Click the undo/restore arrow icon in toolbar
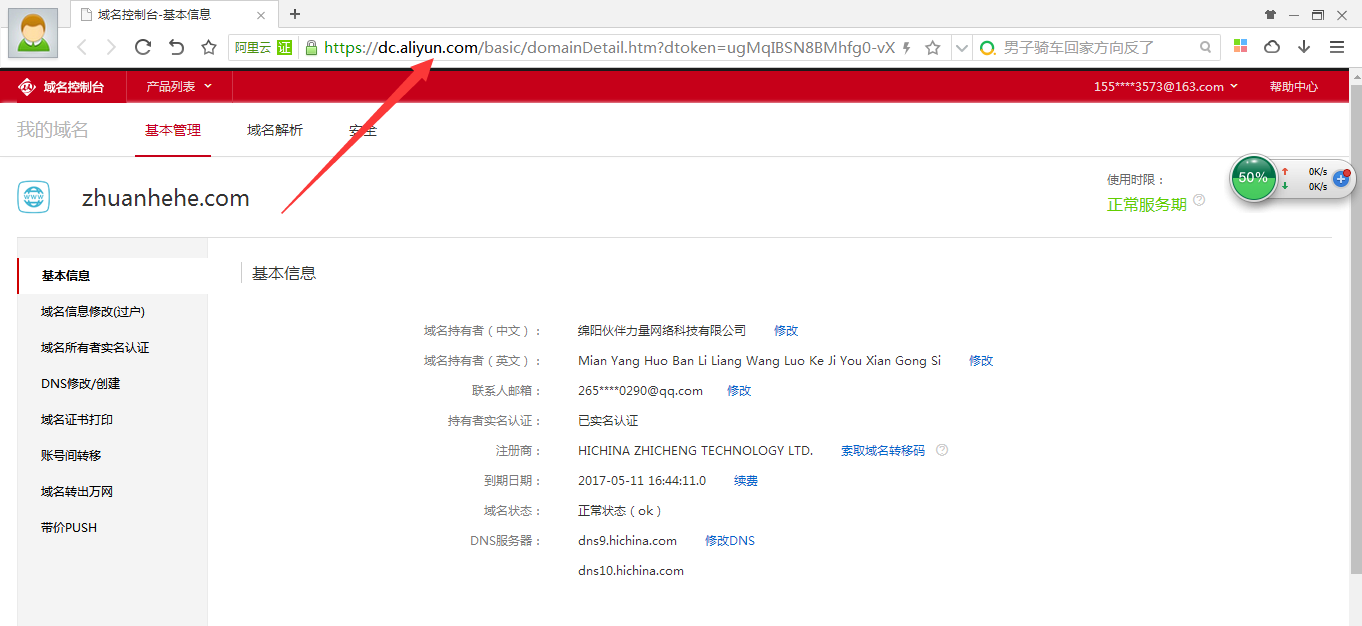1362x626 pixels. point(176,47)
